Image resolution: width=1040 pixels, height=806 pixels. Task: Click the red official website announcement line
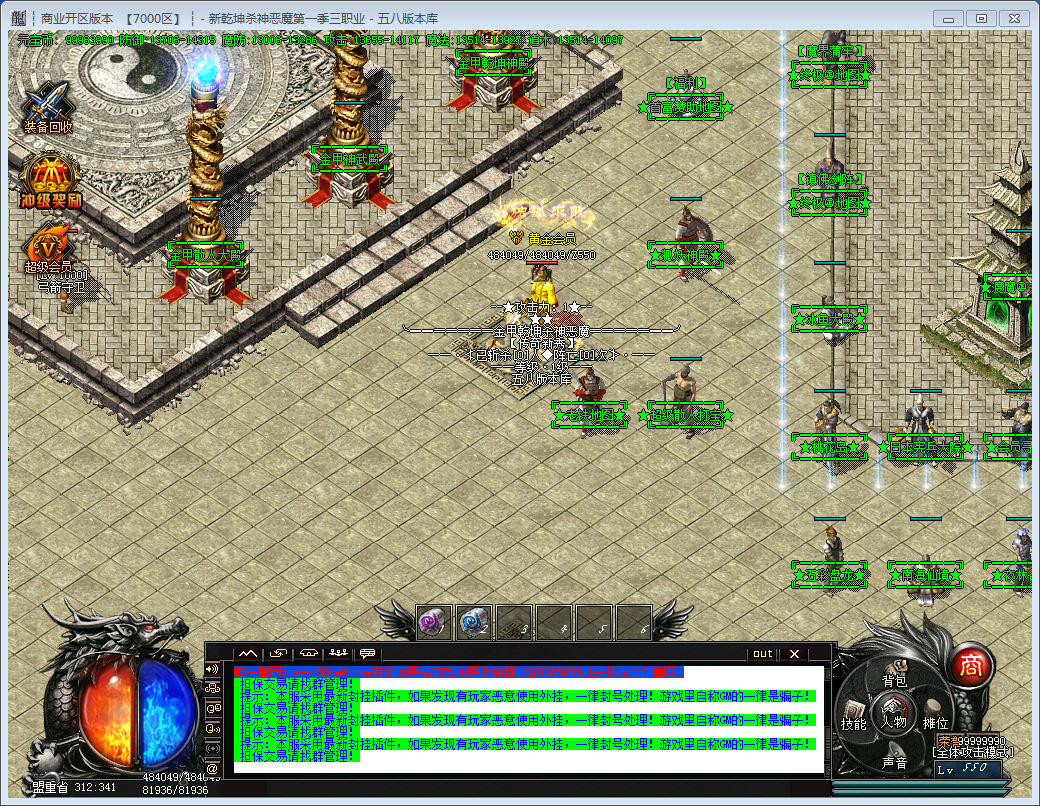[x=458, y=672]
